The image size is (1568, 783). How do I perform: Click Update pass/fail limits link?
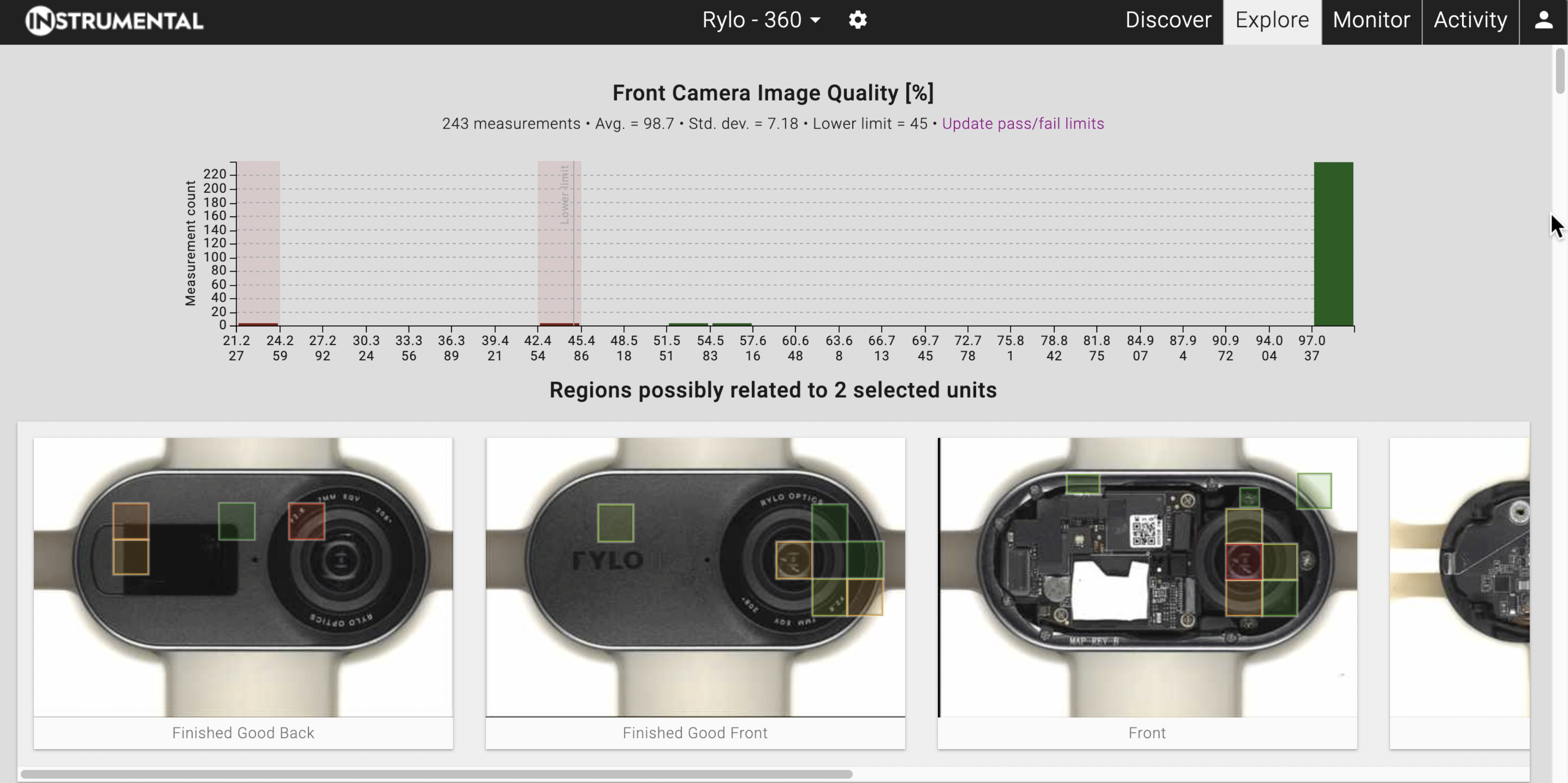tap(1023, 124)
